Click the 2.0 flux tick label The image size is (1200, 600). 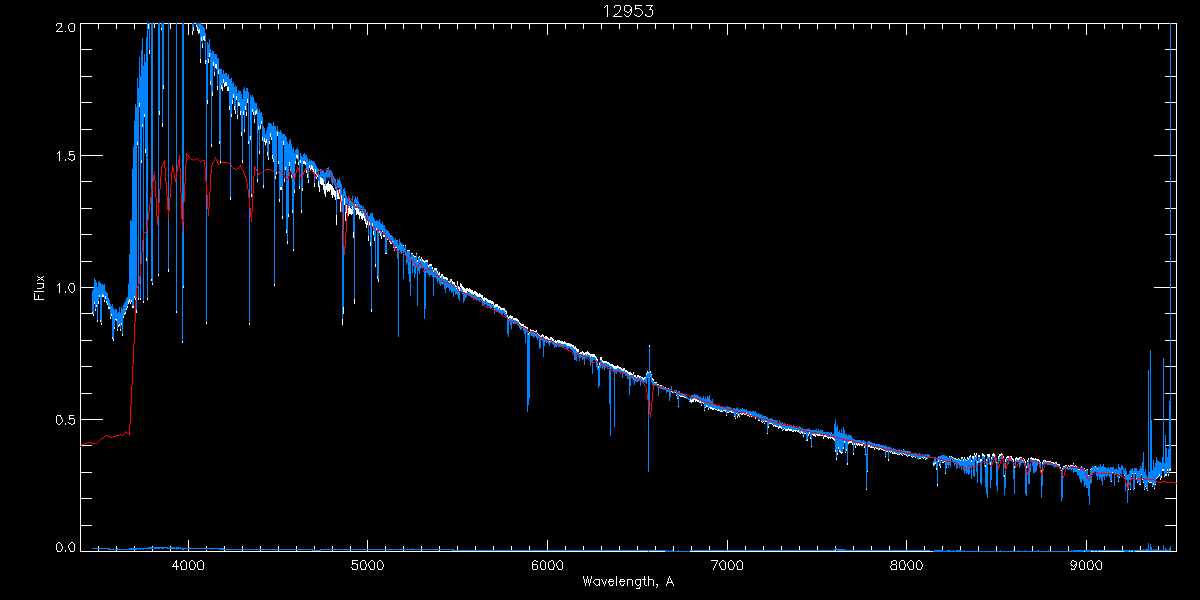[x=66, y=28]
